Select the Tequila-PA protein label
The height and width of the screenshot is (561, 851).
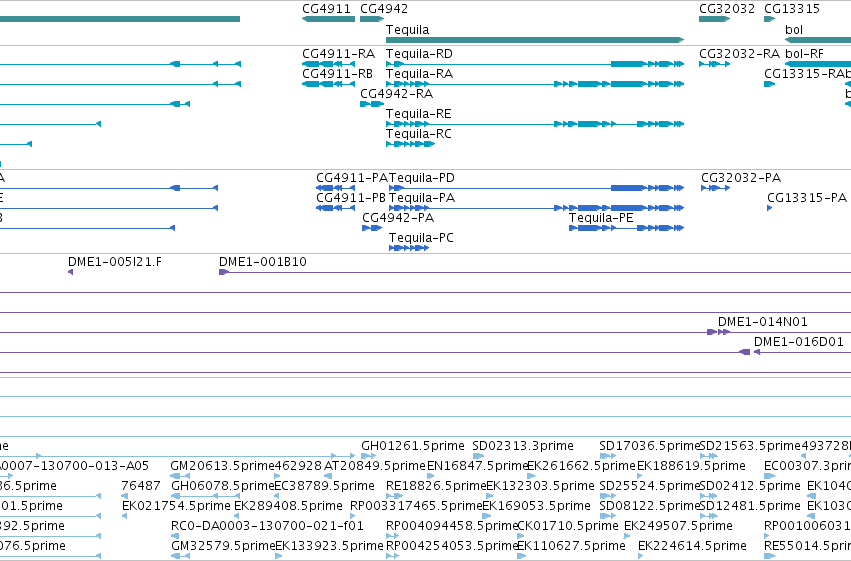[x=422, y=198]
